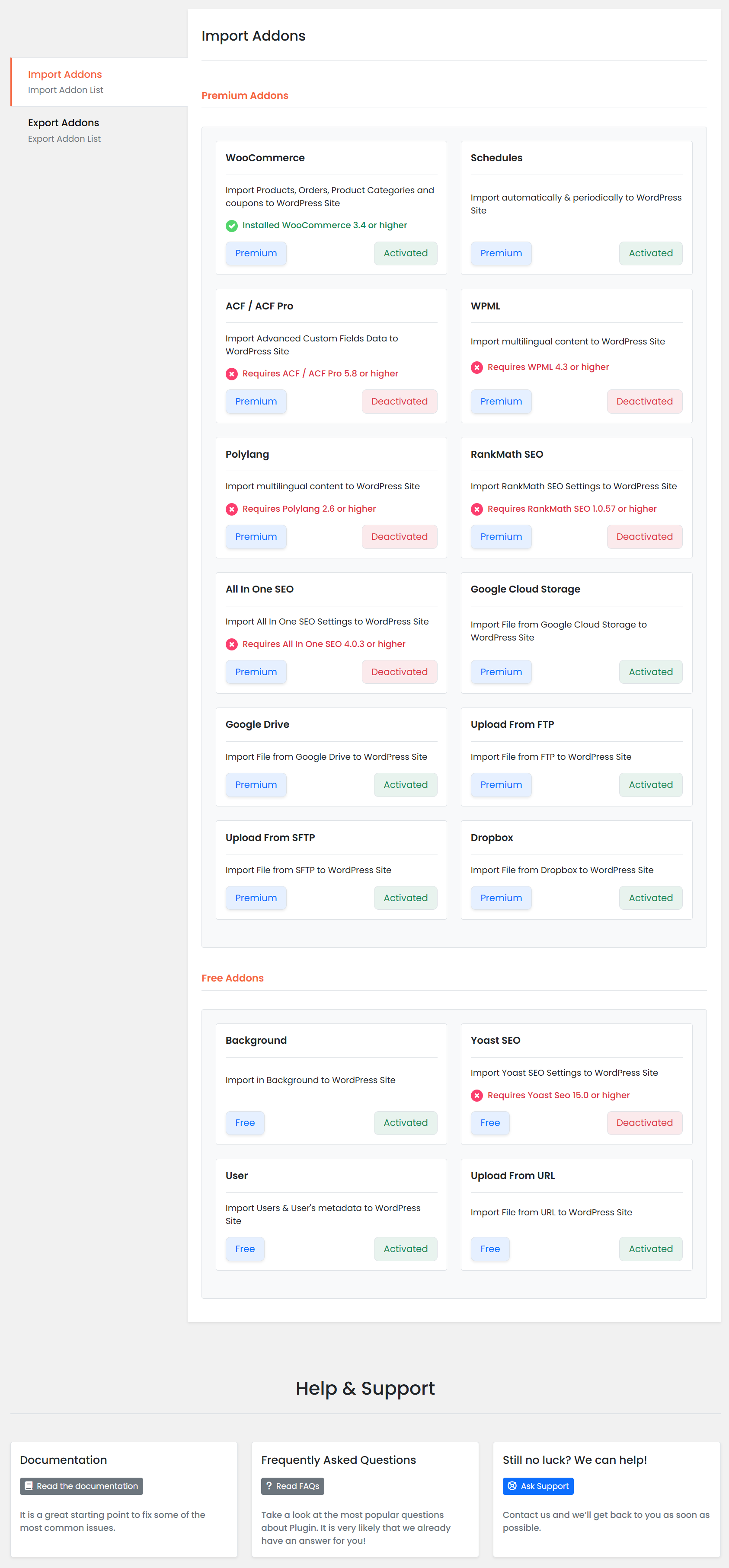Toggle the Background addon activation status
729x1568 pixels.
point(405,1122)
